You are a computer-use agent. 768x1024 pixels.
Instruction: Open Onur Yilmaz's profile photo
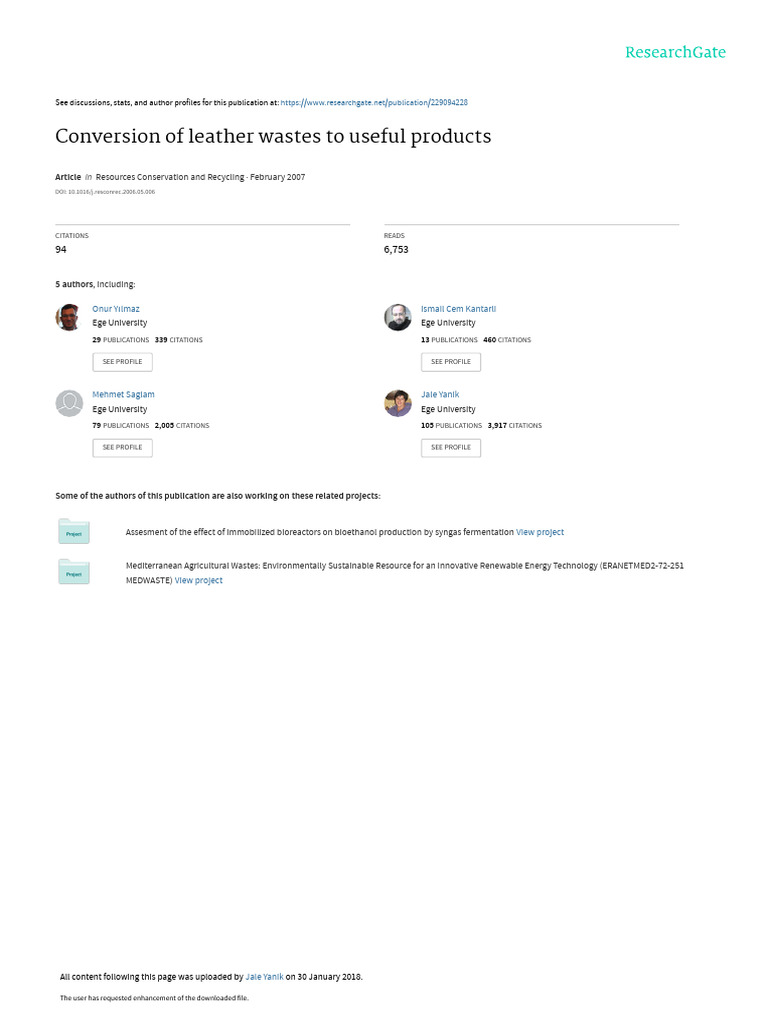point(69,317)
